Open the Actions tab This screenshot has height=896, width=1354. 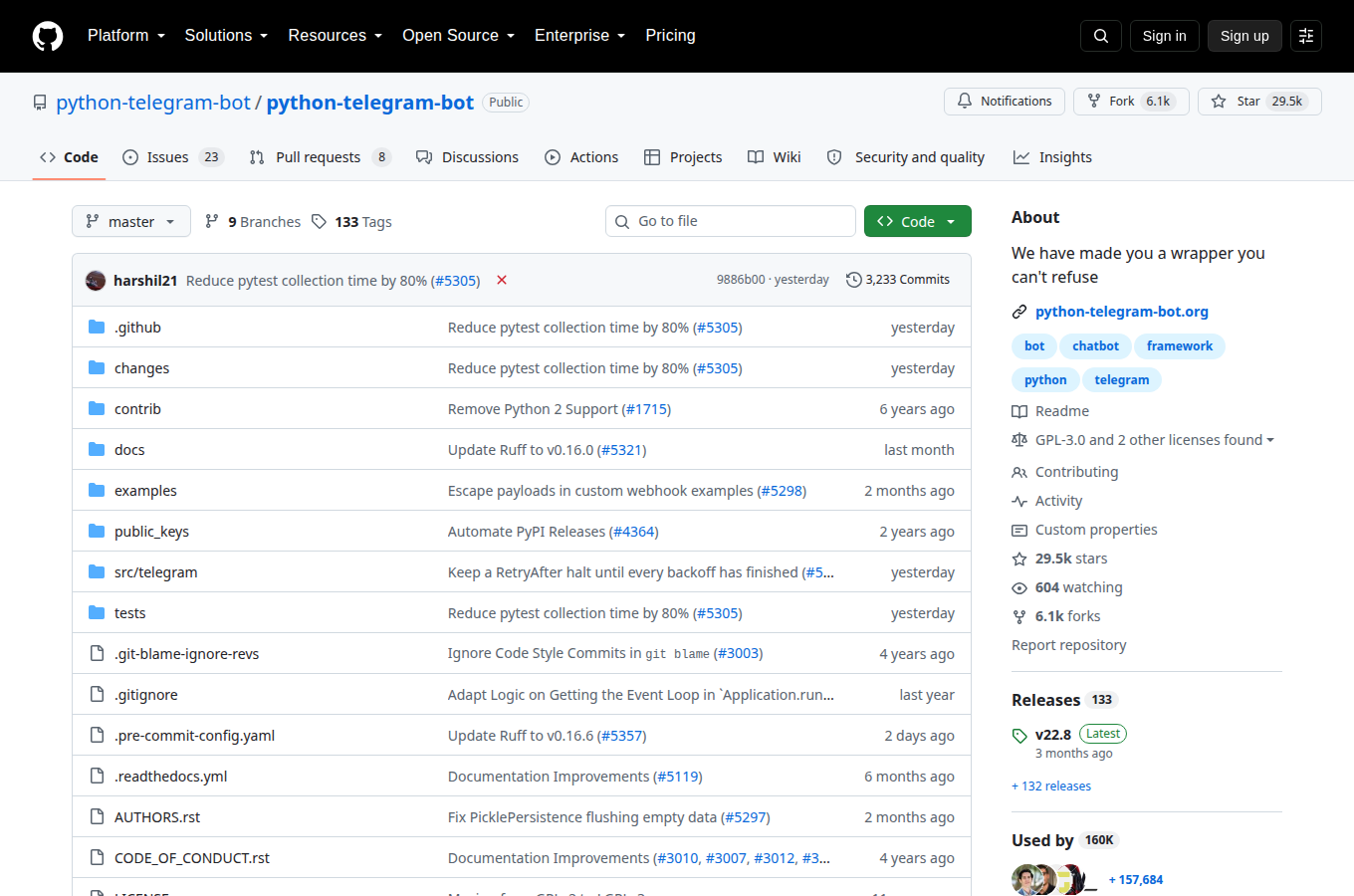[581, 157]
